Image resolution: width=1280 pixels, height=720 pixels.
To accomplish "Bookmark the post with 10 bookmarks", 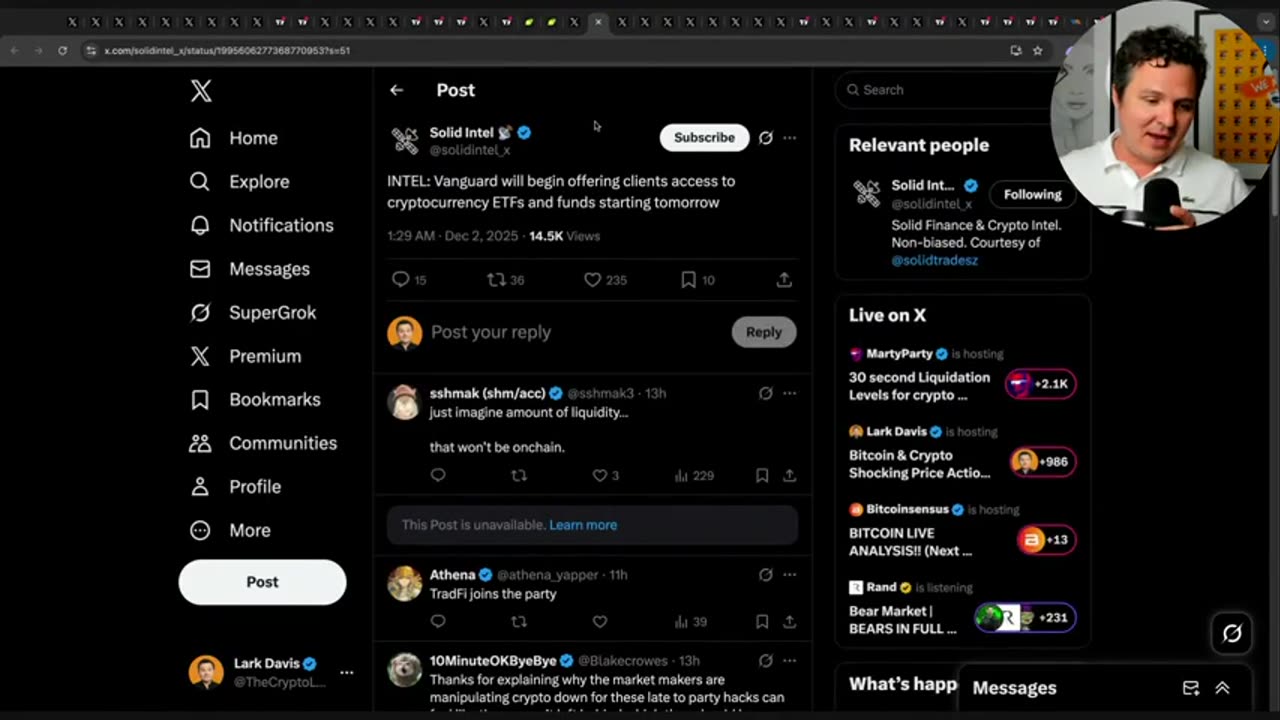I will click(698, 280).
